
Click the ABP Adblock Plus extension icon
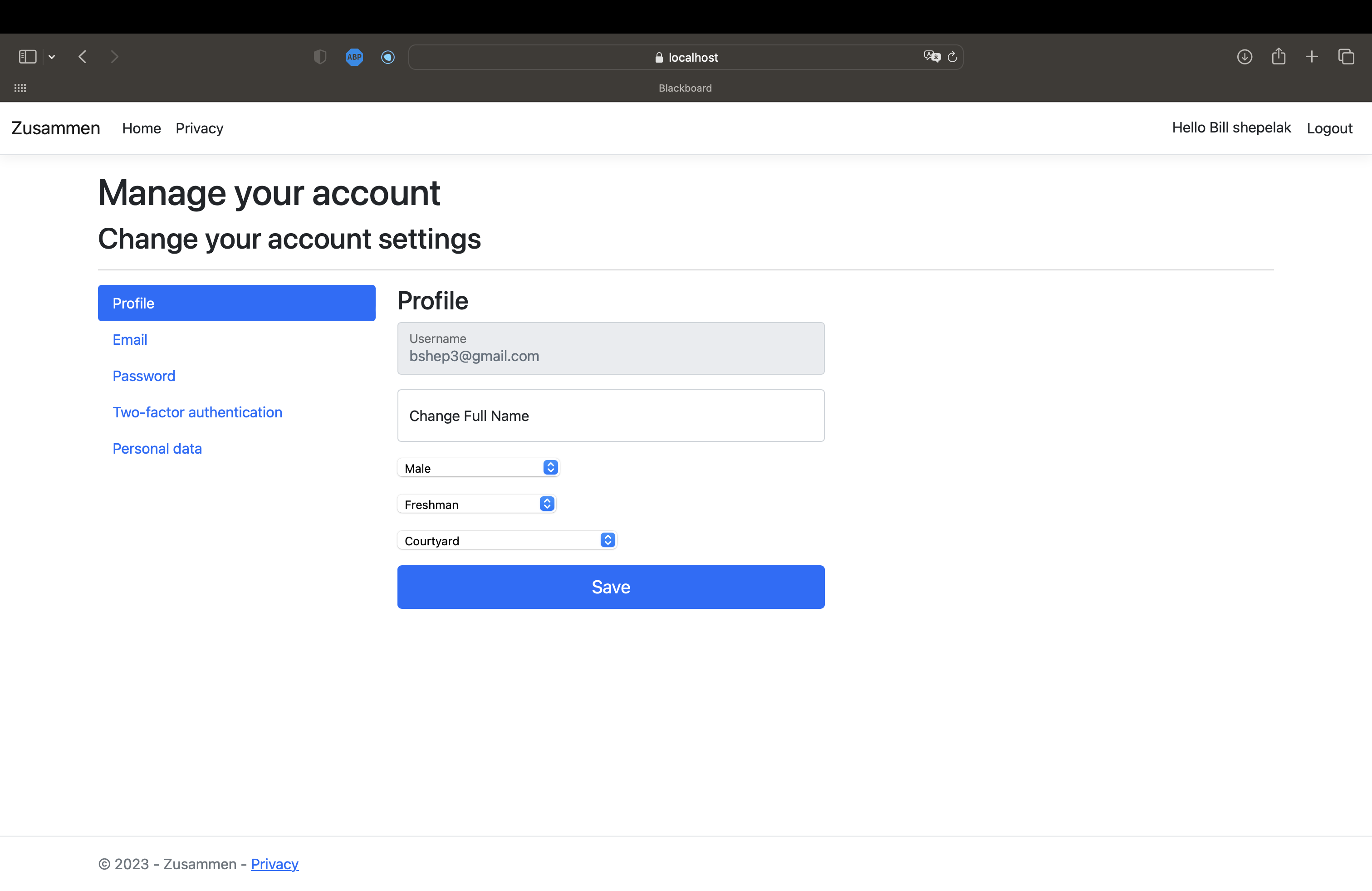tap(354, 56)
